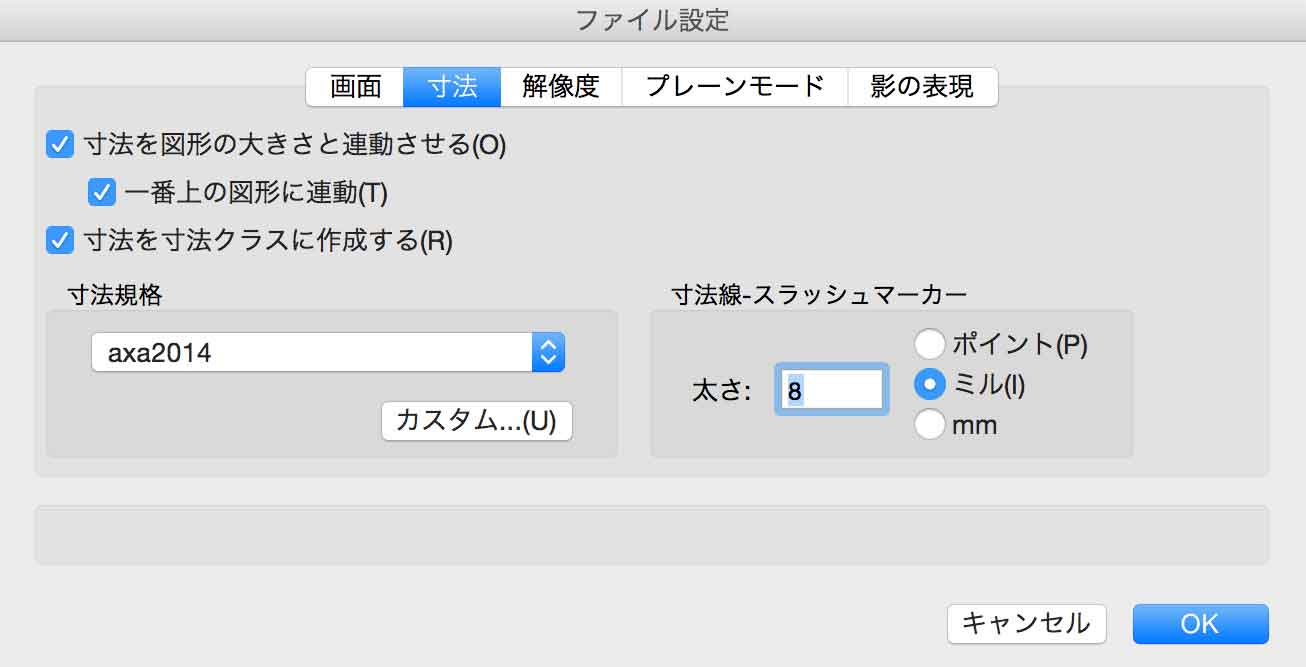Screen dimensions: 1306x667
Task: Click the キャンセル button
Action: (1026, 624)
